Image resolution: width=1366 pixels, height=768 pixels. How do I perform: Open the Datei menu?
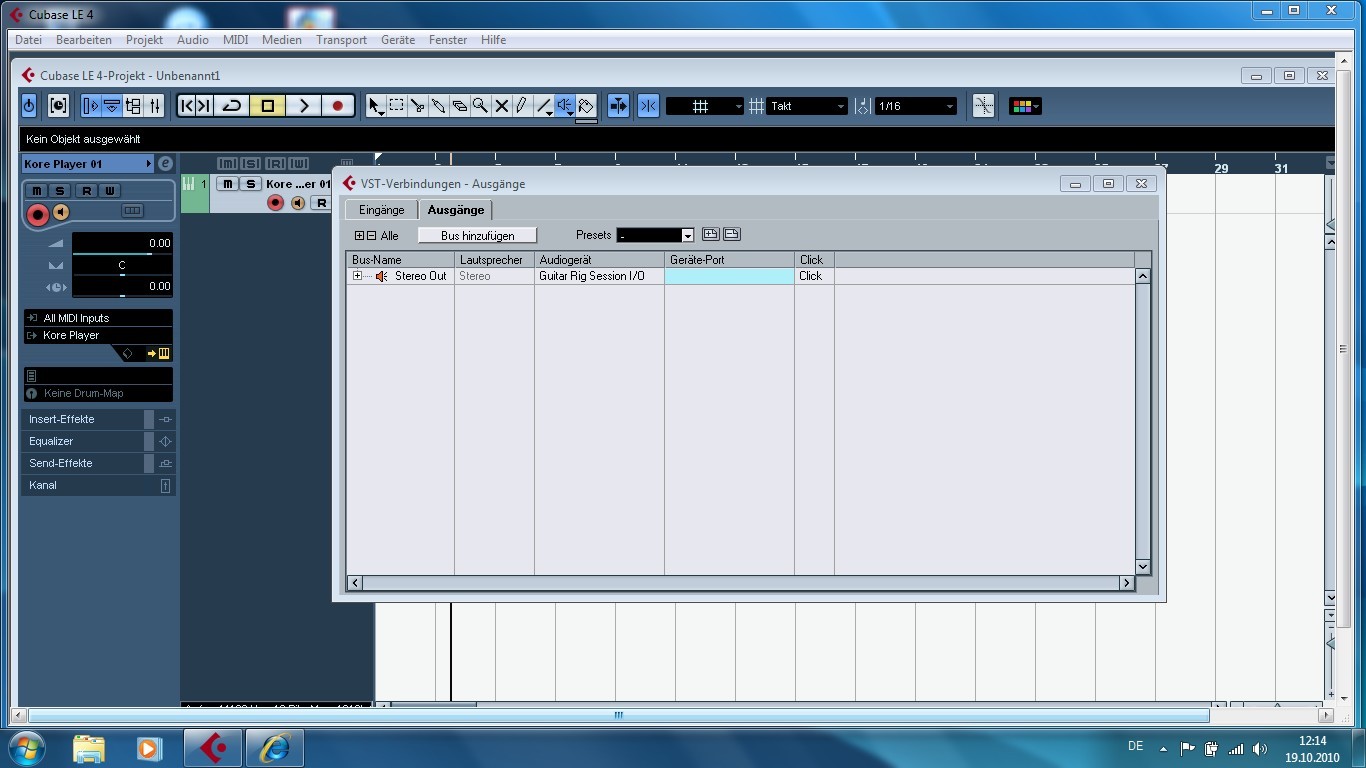click(x=28, y=40)
